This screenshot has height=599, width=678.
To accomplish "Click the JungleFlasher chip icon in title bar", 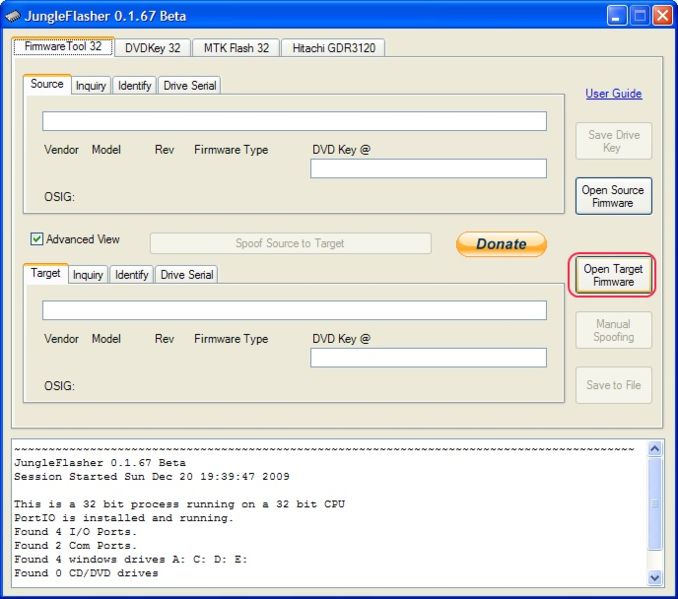I will (13, 16).
